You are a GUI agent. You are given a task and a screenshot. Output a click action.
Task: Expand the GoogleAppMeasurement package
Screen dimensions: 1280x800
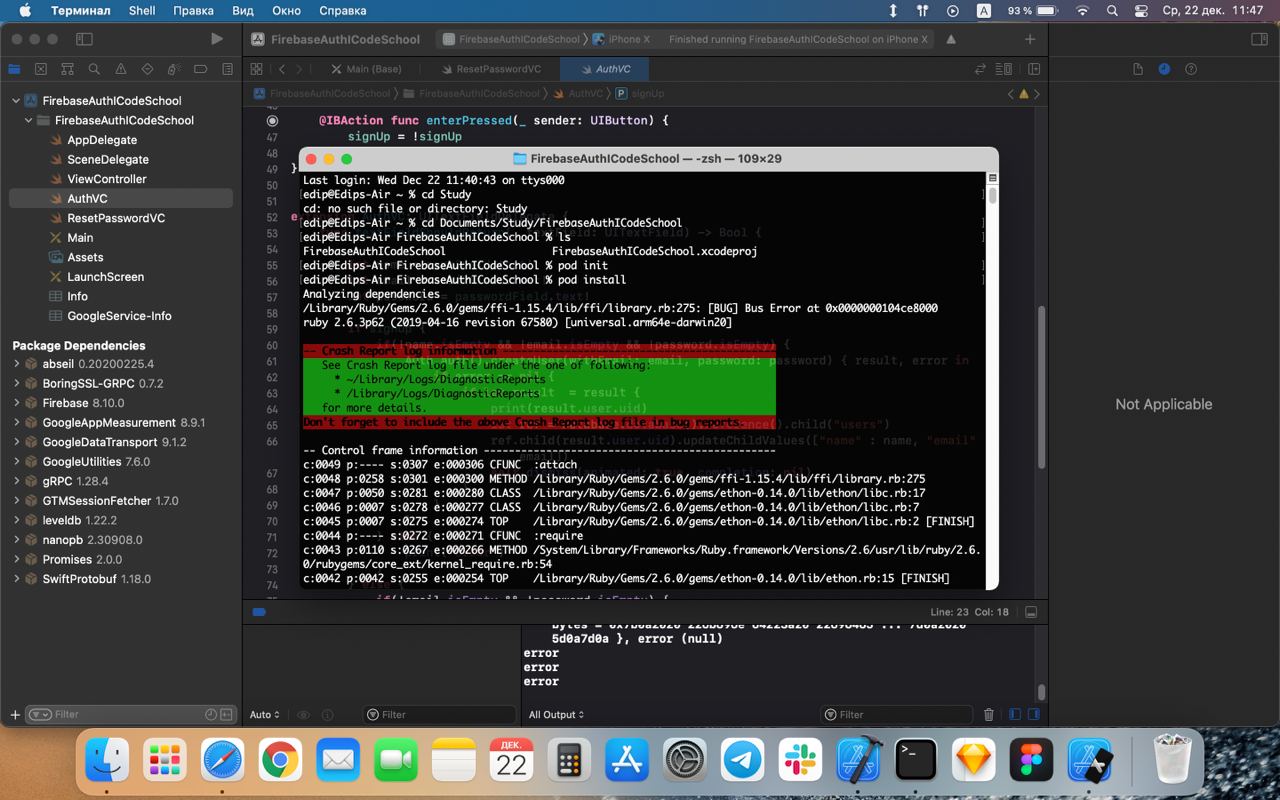coord(16,423)
